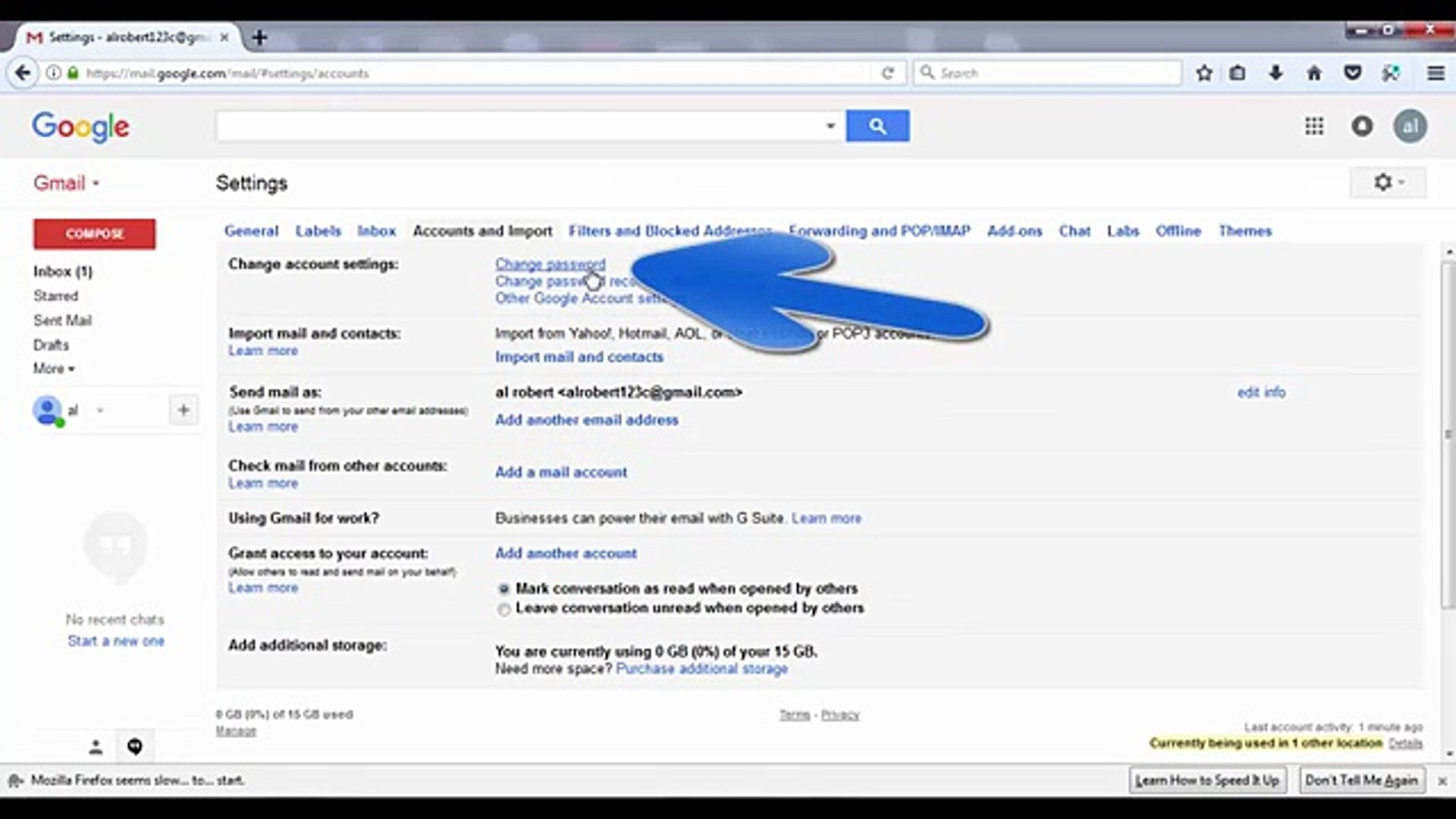Open the Google apps grid launcher
The image size is (1456, 819).
(x=1315, y=126)
